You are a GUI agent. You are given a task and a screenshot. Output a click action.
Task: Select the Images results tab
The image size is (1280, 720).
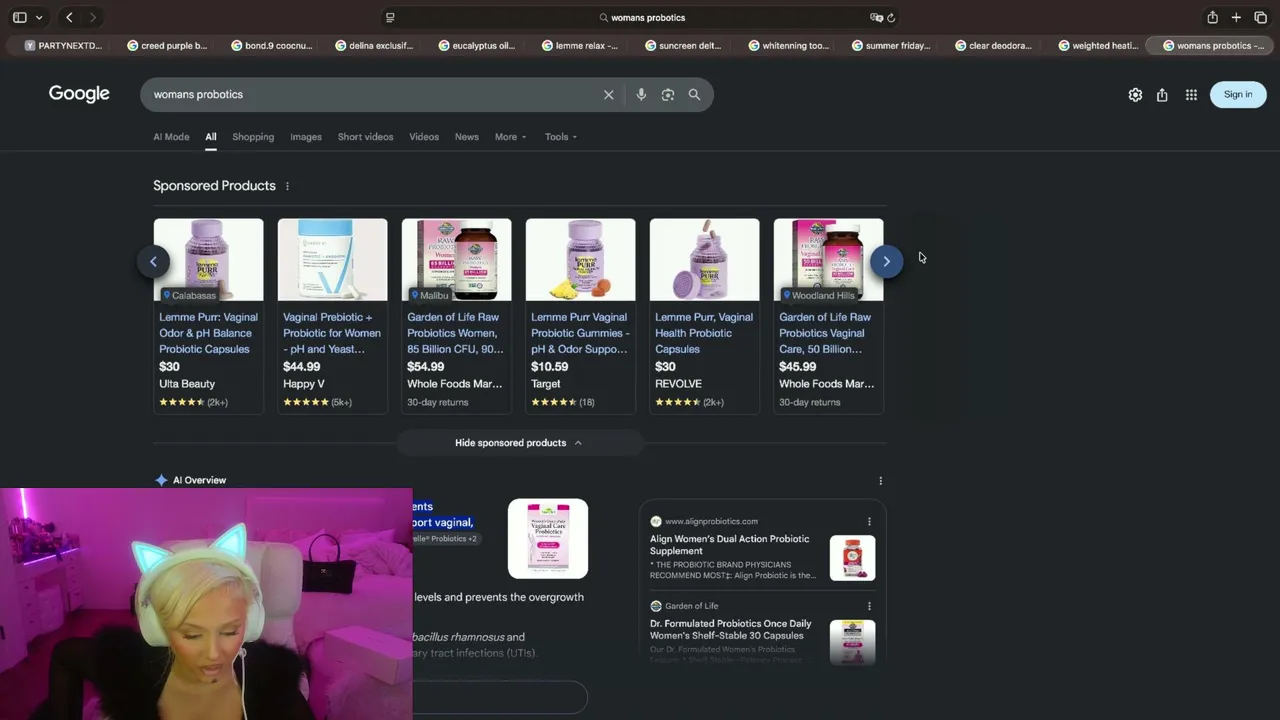tap(306, 137)
